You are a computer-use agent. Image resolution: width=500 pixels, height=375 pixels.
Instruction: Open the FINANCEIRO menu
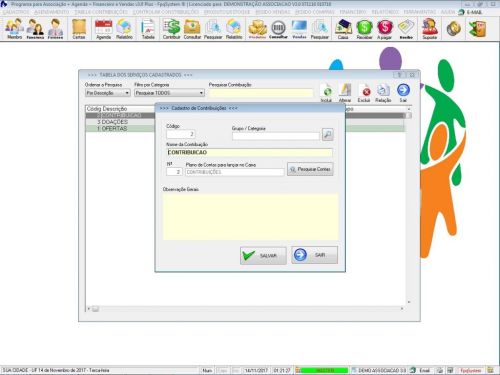click(x=353, y=12)
